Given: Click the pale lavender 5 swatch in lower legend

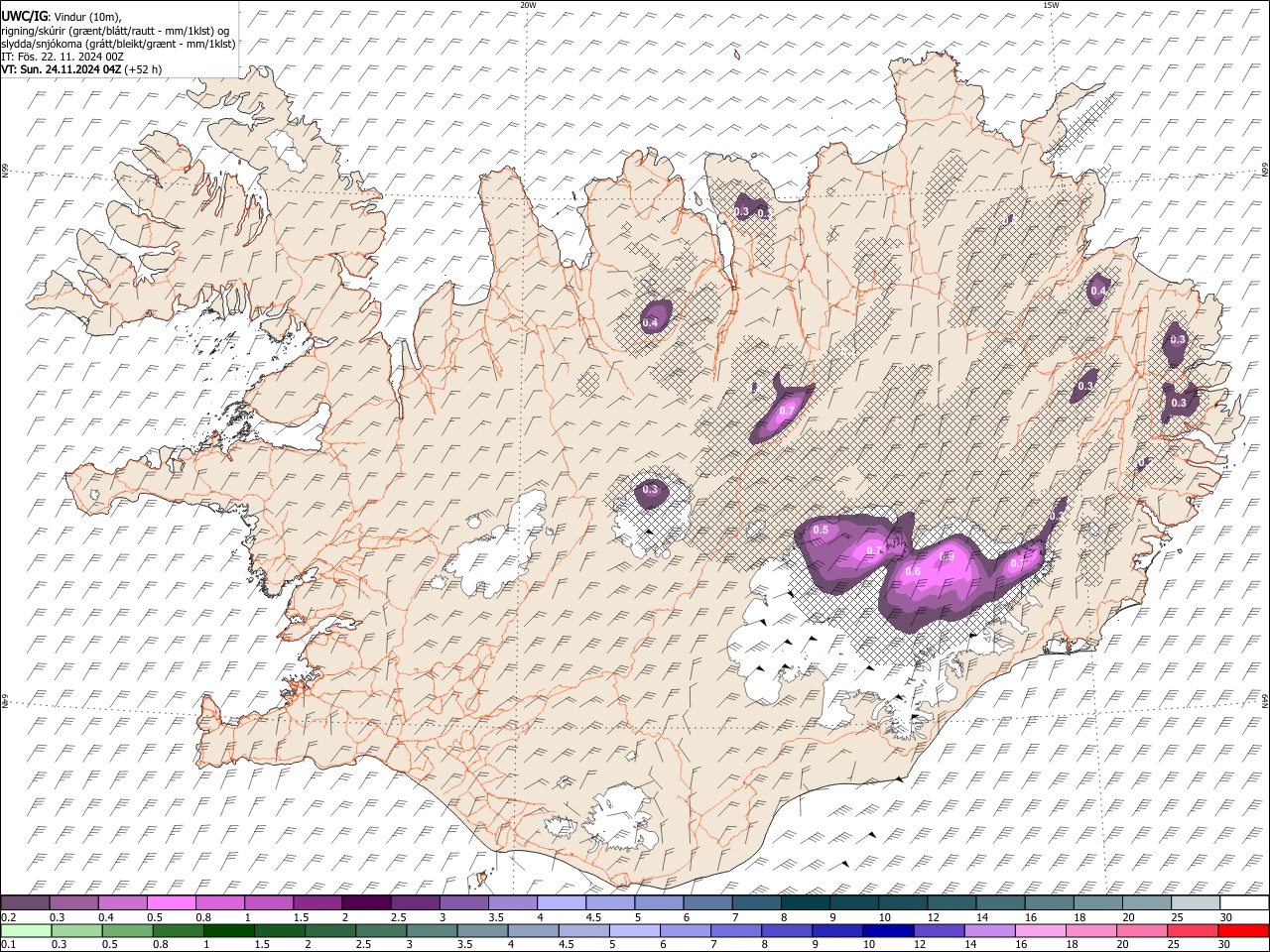Looking at the screenshot, I should tap(635, 931).
